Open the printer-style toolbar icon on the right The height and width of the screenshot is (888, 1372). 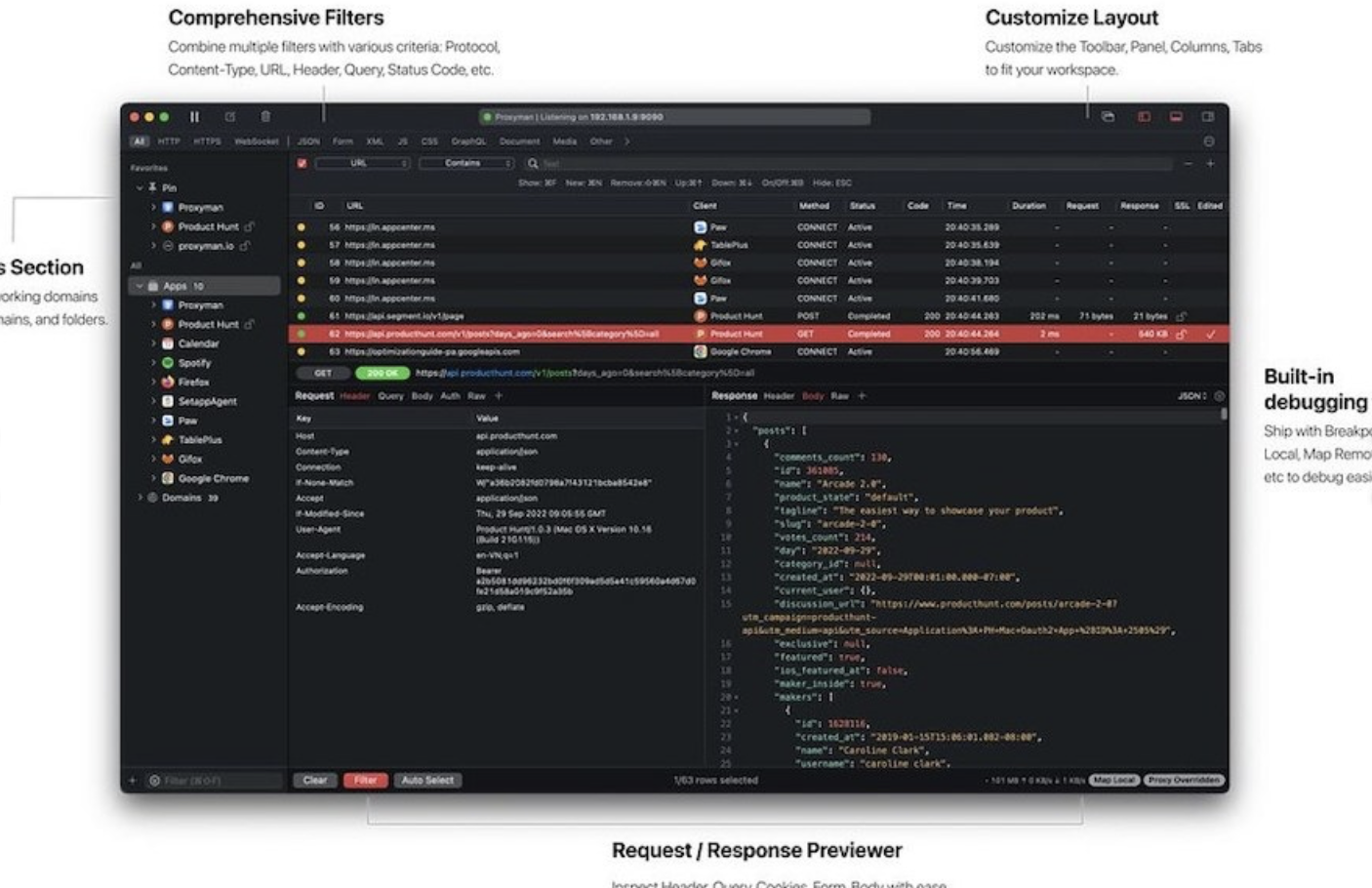1107,116
